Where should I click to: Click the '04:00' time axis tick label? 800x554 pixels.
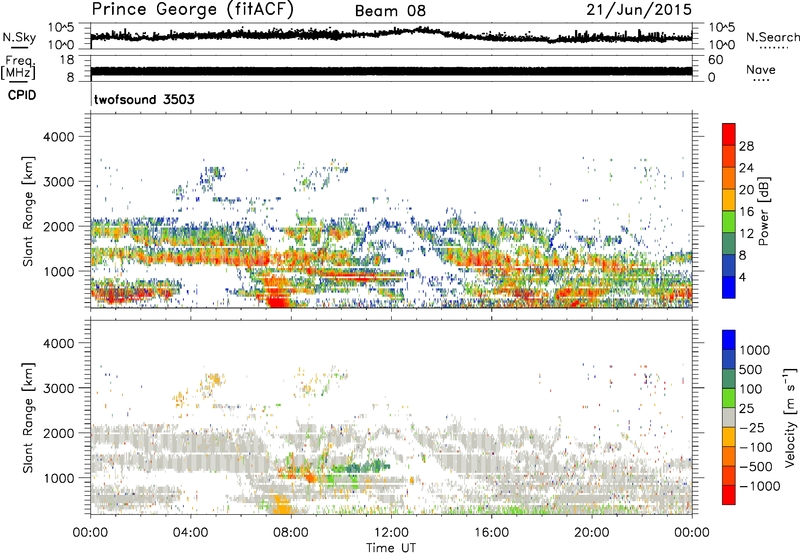tap(190, 533)
